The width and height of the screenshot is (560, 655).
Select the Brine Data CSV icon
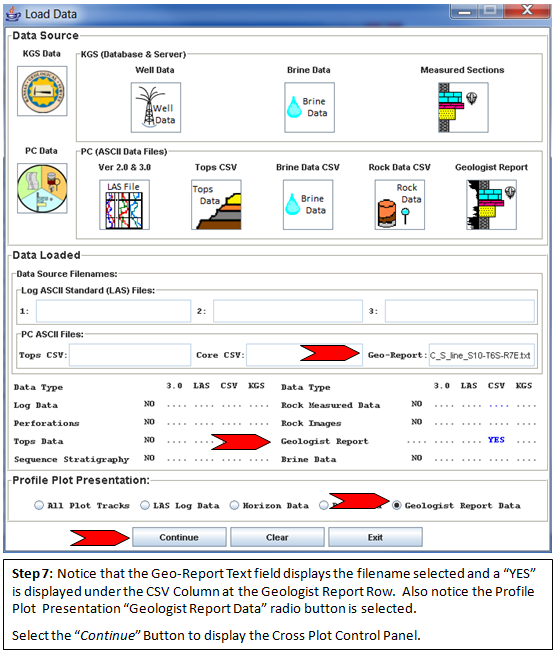[x=308, y=205]
